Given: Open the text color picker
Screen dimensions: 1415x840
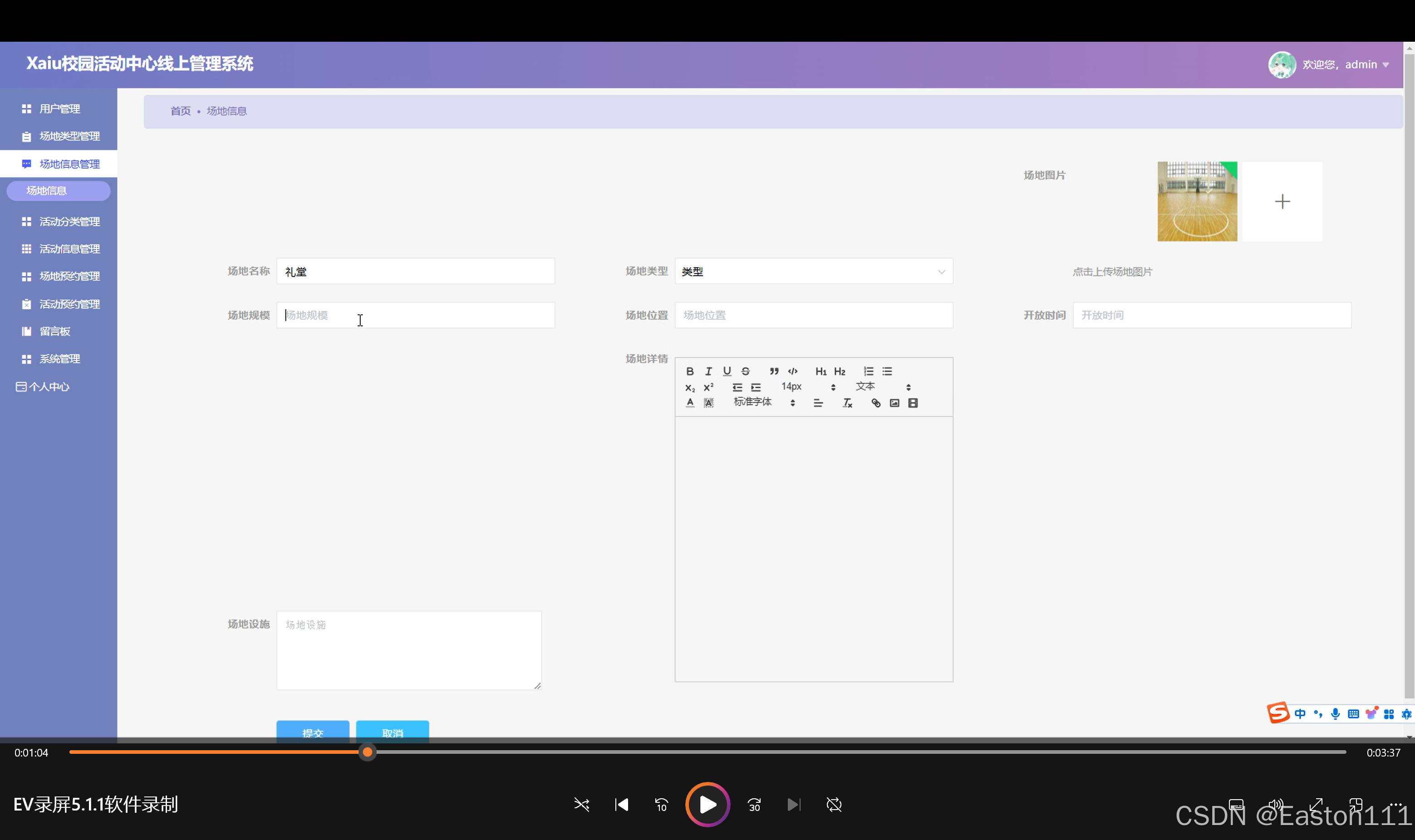Looking at the screenshot, I should (x=690, y=403).
